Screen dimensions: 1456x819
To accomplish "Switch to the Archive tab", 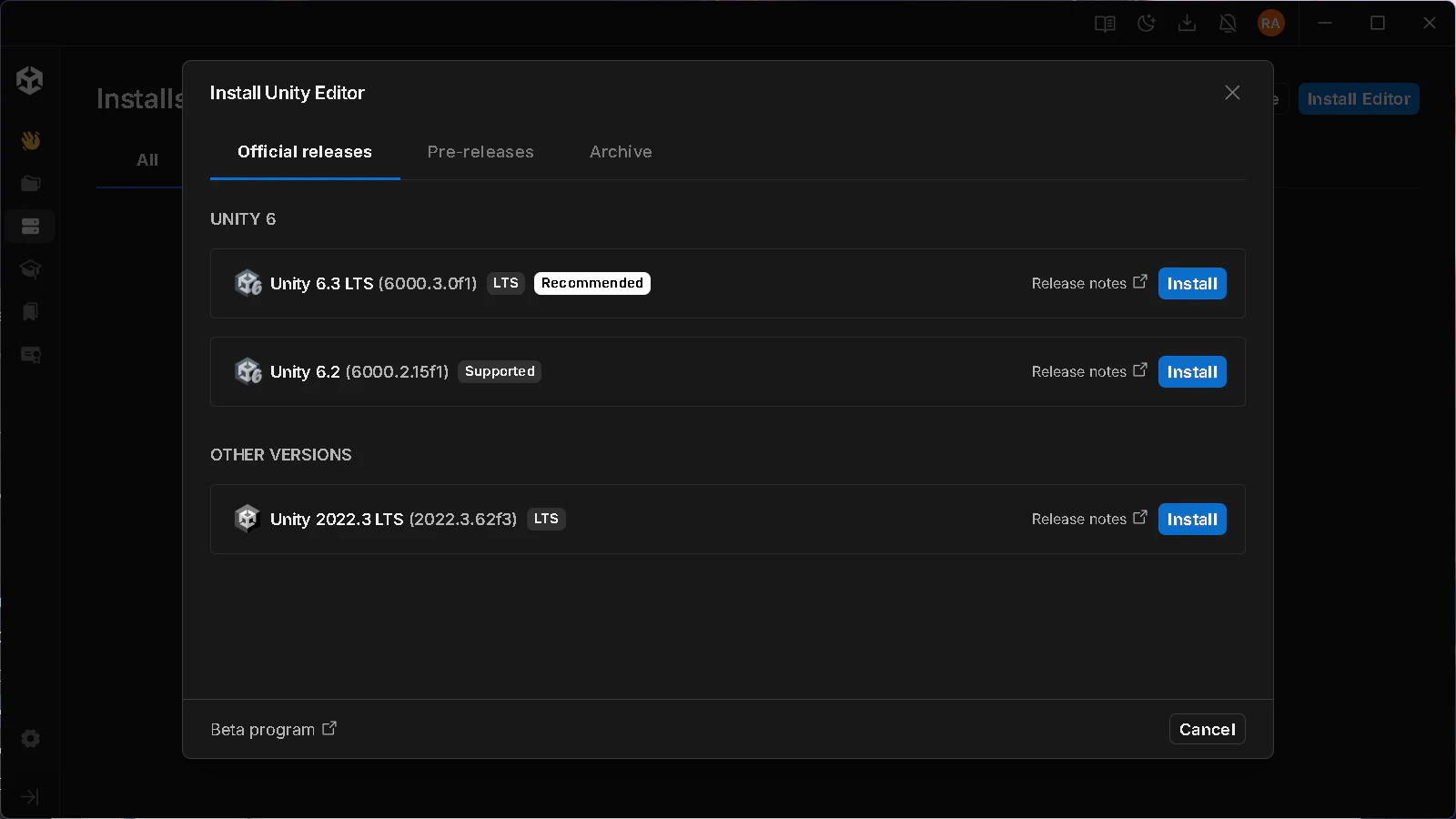I will (x=621, y=152).
